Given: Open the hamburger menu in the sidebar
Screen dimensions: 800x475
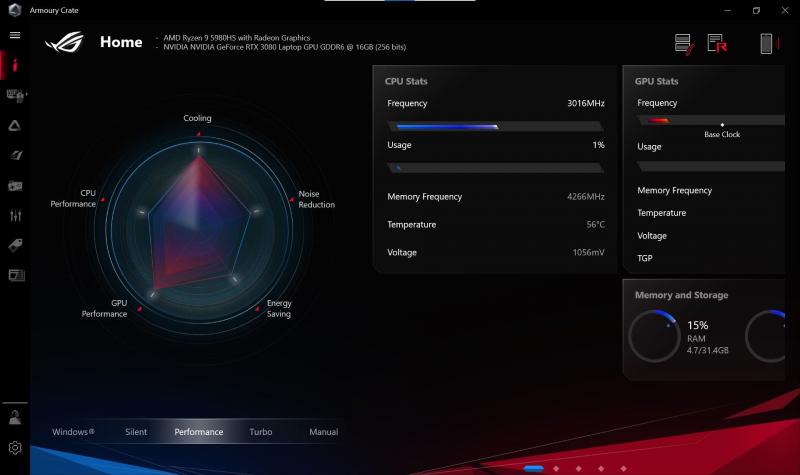Looking at the screenshot, I should [15, 35].
